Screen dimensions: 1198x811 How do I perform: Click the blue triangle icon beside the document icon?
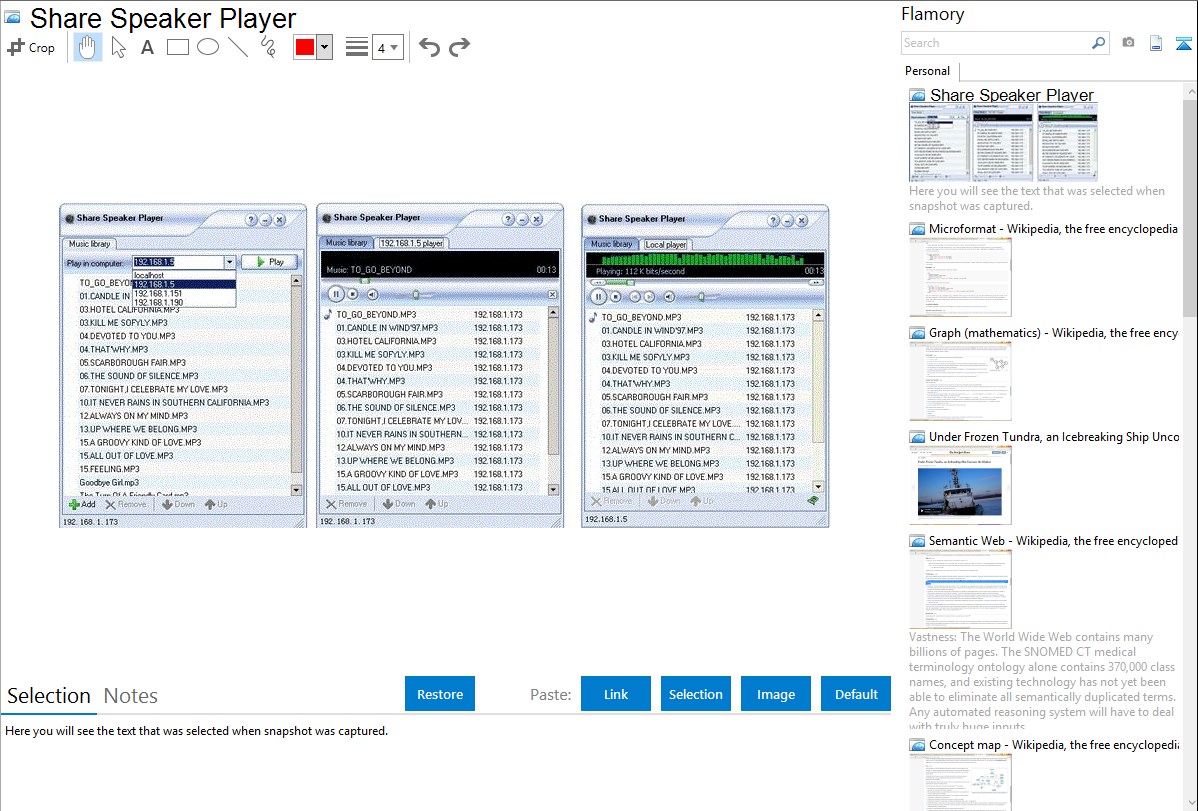tap(1183, 44)
